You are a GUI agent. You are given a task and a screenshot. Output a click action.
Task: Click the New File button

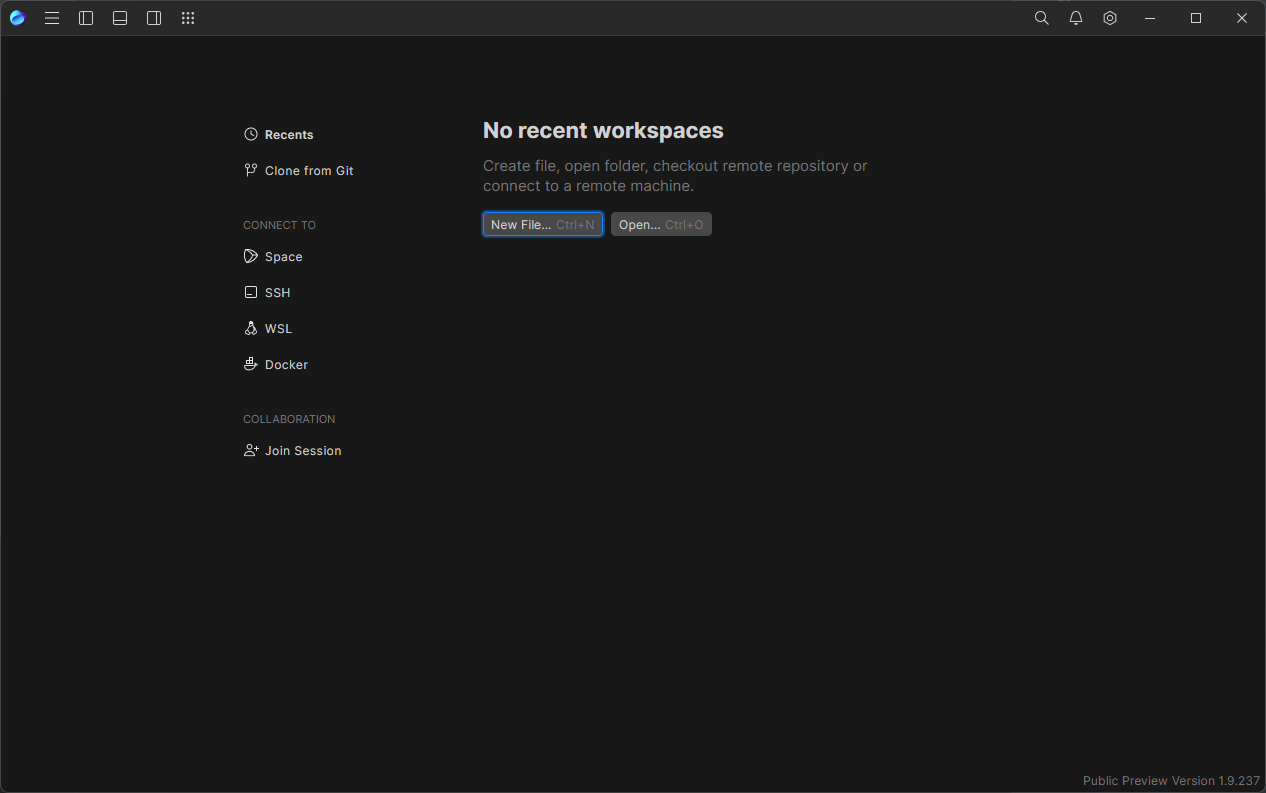pyautogui.click(x=543, y=225)
